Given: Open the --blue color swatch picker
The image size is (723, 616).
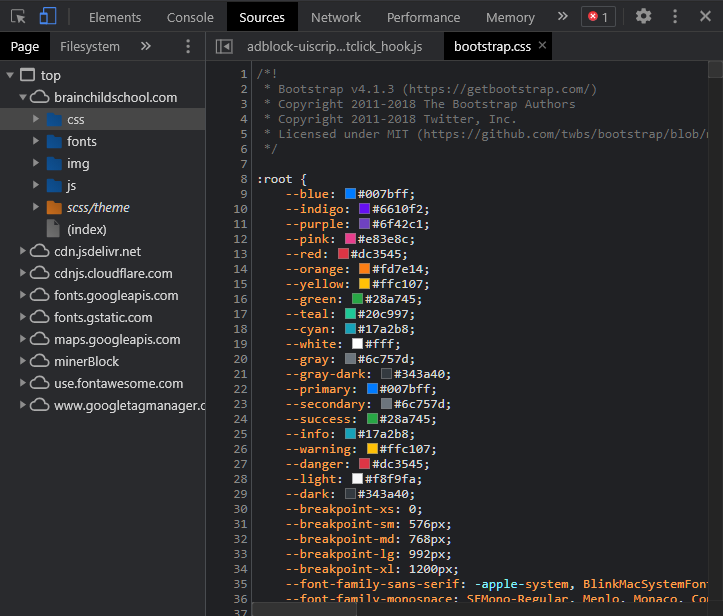Looking at the screenshot, I should click(350, 194).
